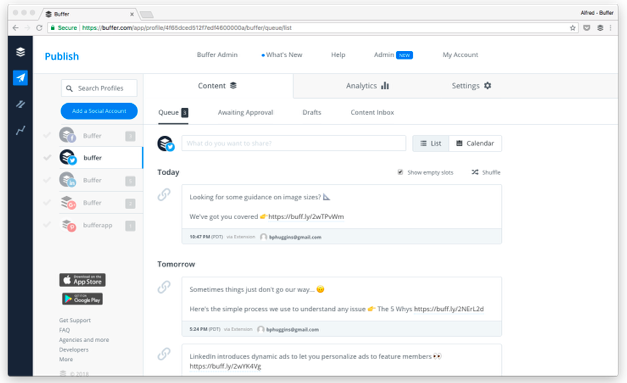The image size is (627, 383).
Task: Click the browser address bar URL
Action: click(x=186, y=28)
